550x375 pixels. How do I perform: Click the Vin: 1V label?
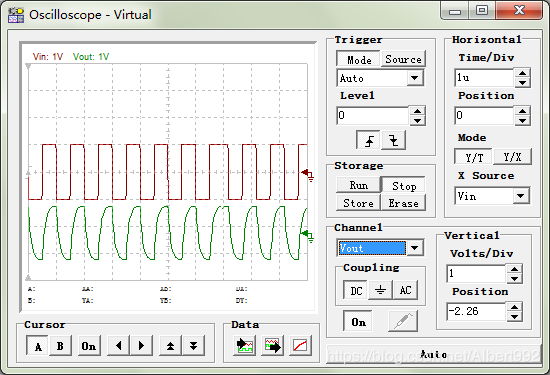[x=48, y=56]
